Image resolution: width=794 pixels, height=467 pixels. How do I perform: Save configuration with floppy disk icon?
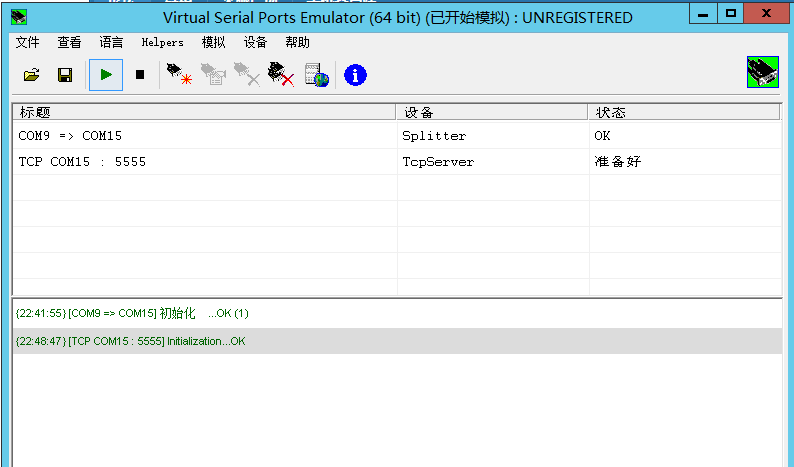pyautogui.click(x=65, y=75)
